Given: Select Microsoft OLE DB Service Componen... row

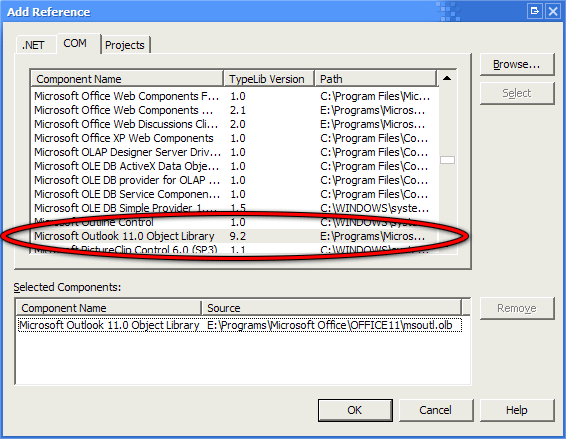Looking at the screenshot, I should [235, 194].
